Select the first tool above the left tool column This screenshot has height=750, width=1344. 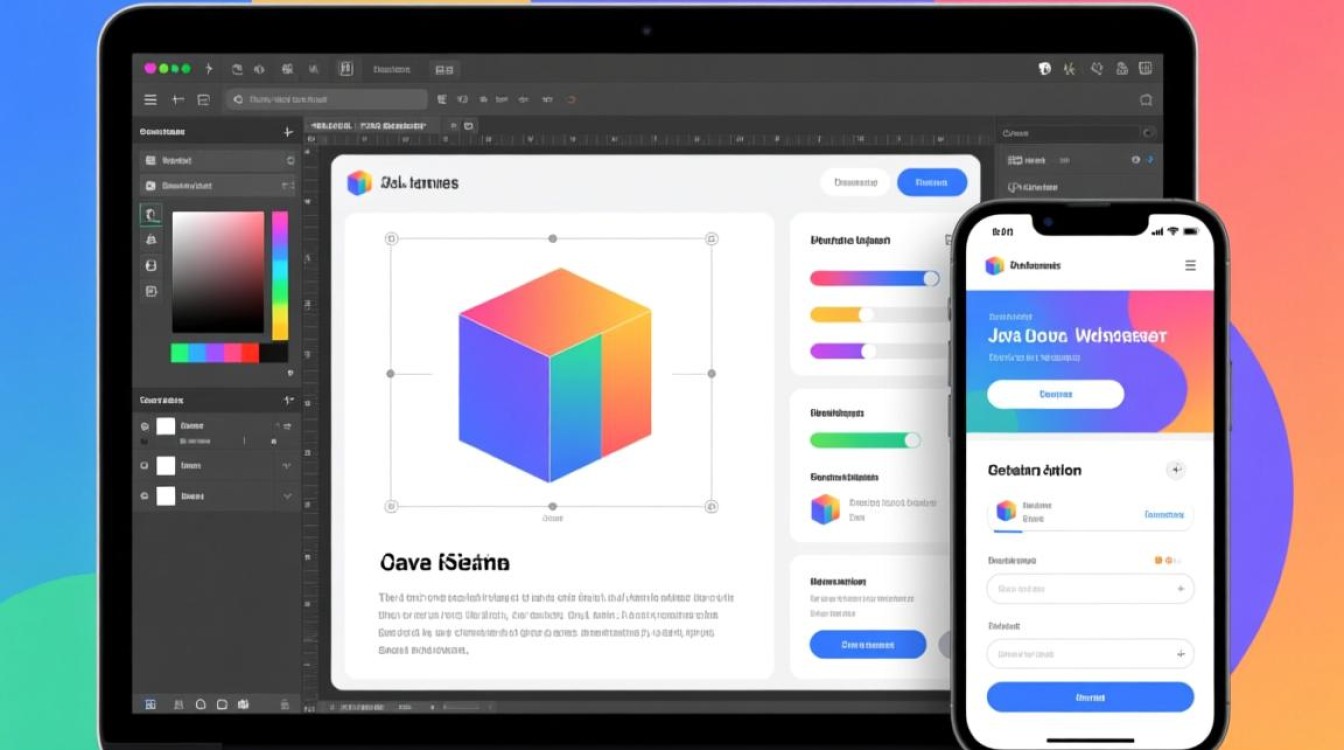(150, 214)
